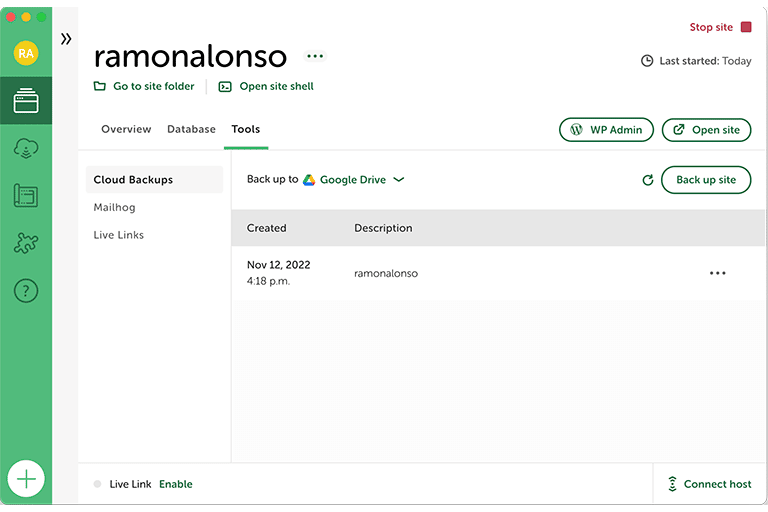Close the window with red button
768x512 pixels.
click(11, 17)
